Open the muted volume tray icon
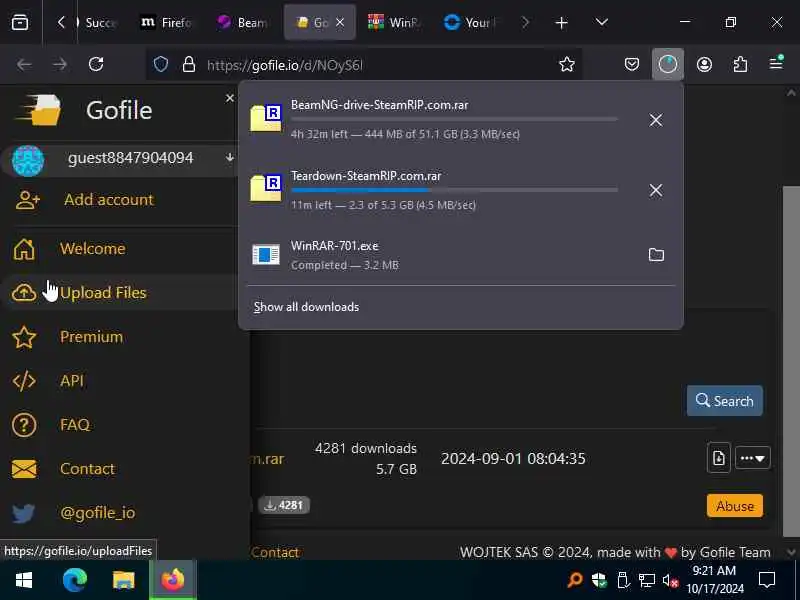 [x=670, y=581]
